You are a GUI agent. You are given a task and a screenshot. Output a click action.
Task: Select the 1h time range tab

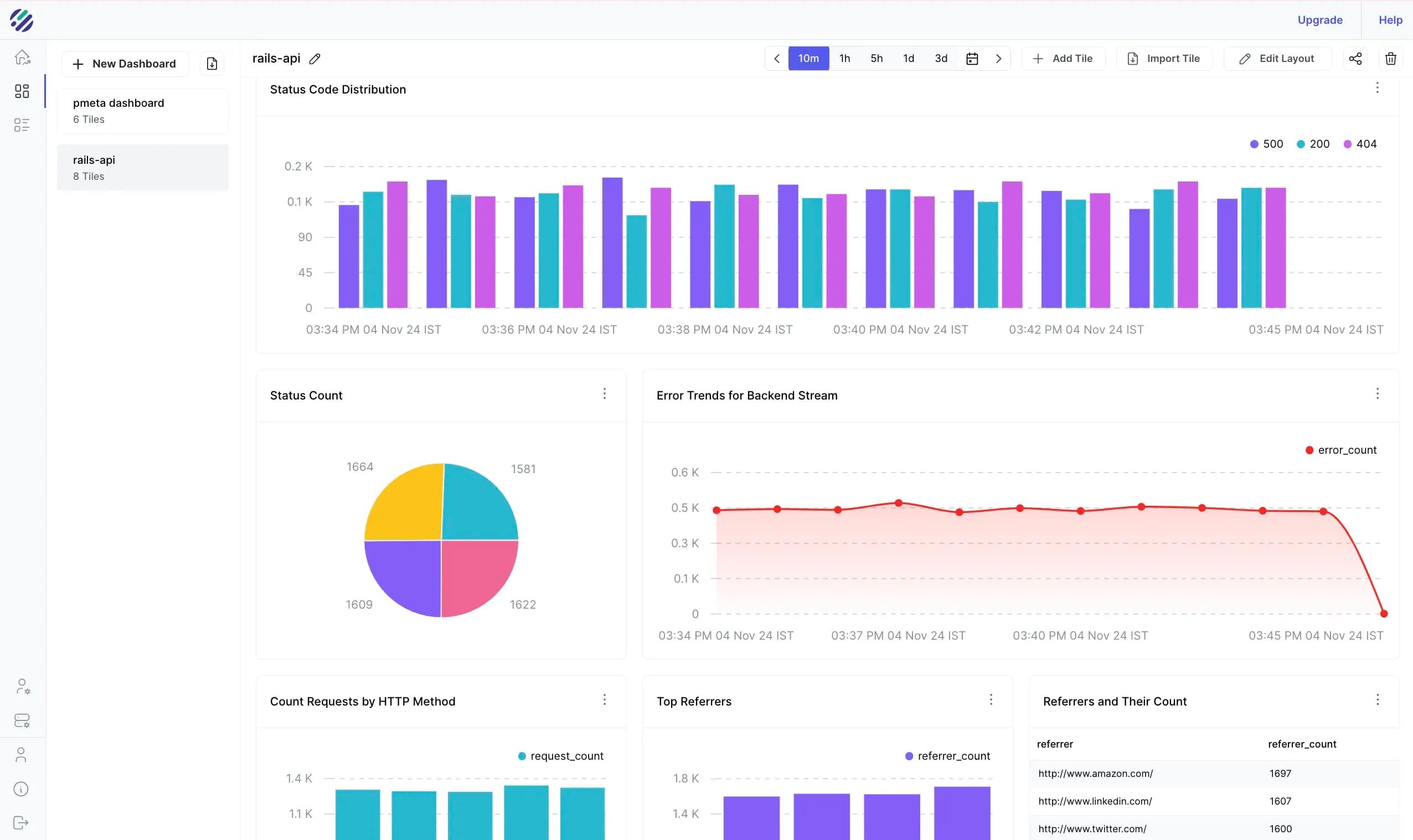pos(843,58)
